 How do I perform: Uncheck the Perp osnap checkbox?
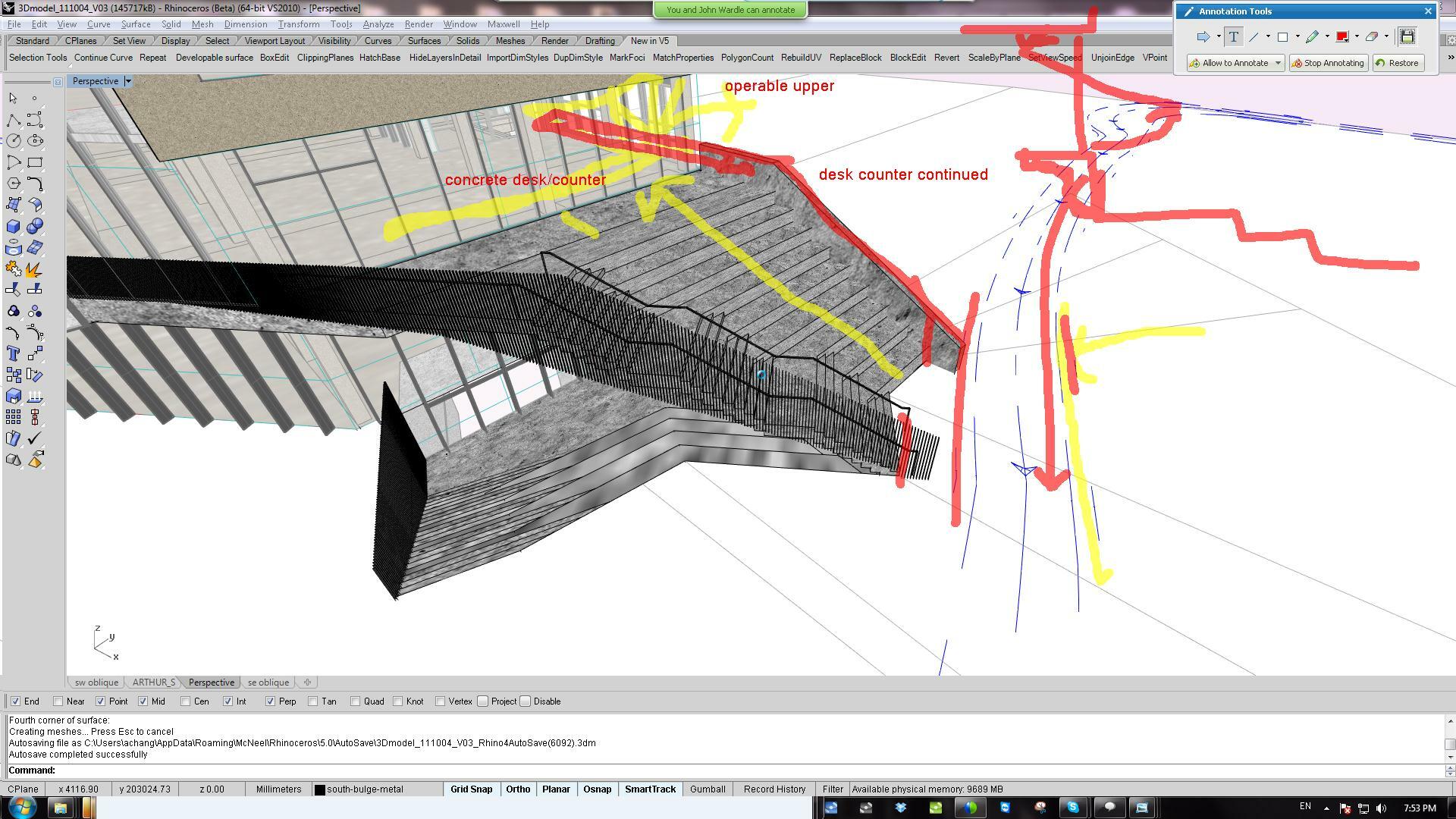(270, 701)
